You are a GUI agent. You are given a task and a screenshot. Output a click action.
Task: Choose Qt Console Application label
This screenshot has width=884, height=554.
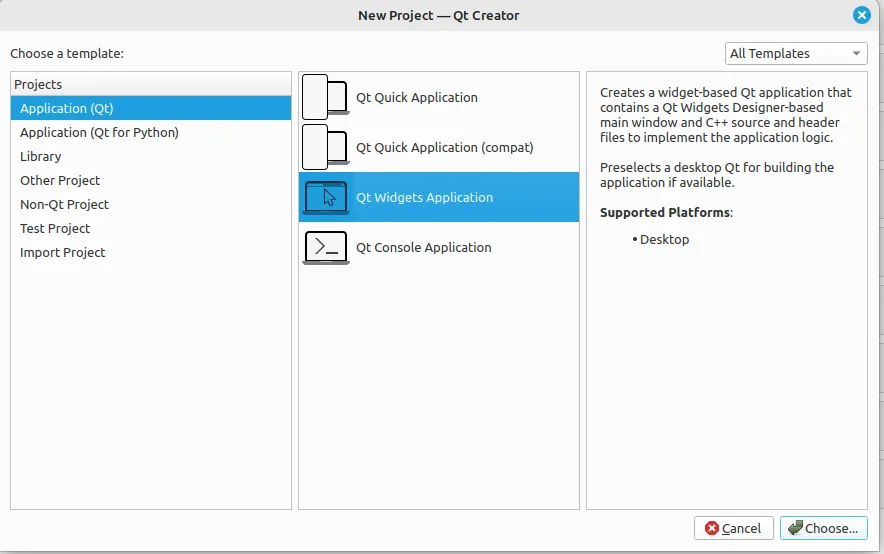(x=423, y=247)
